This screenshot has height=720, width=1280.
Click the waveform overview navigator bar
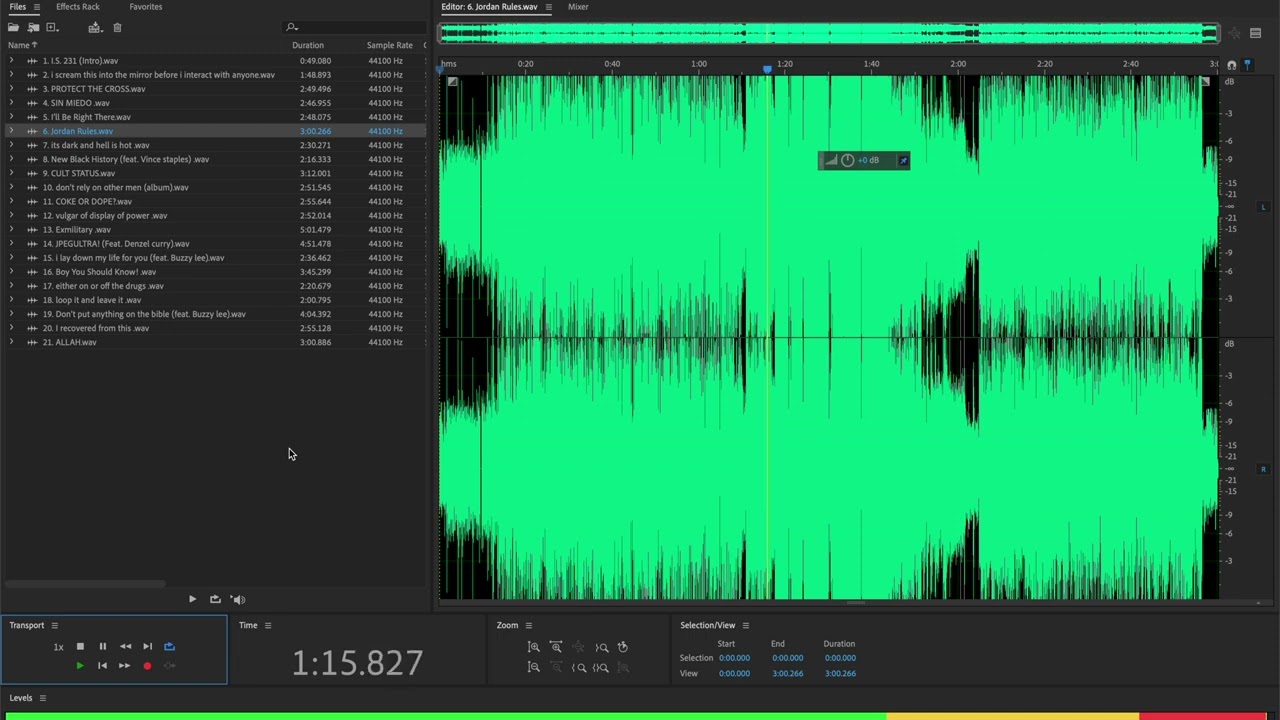[828, 33]
